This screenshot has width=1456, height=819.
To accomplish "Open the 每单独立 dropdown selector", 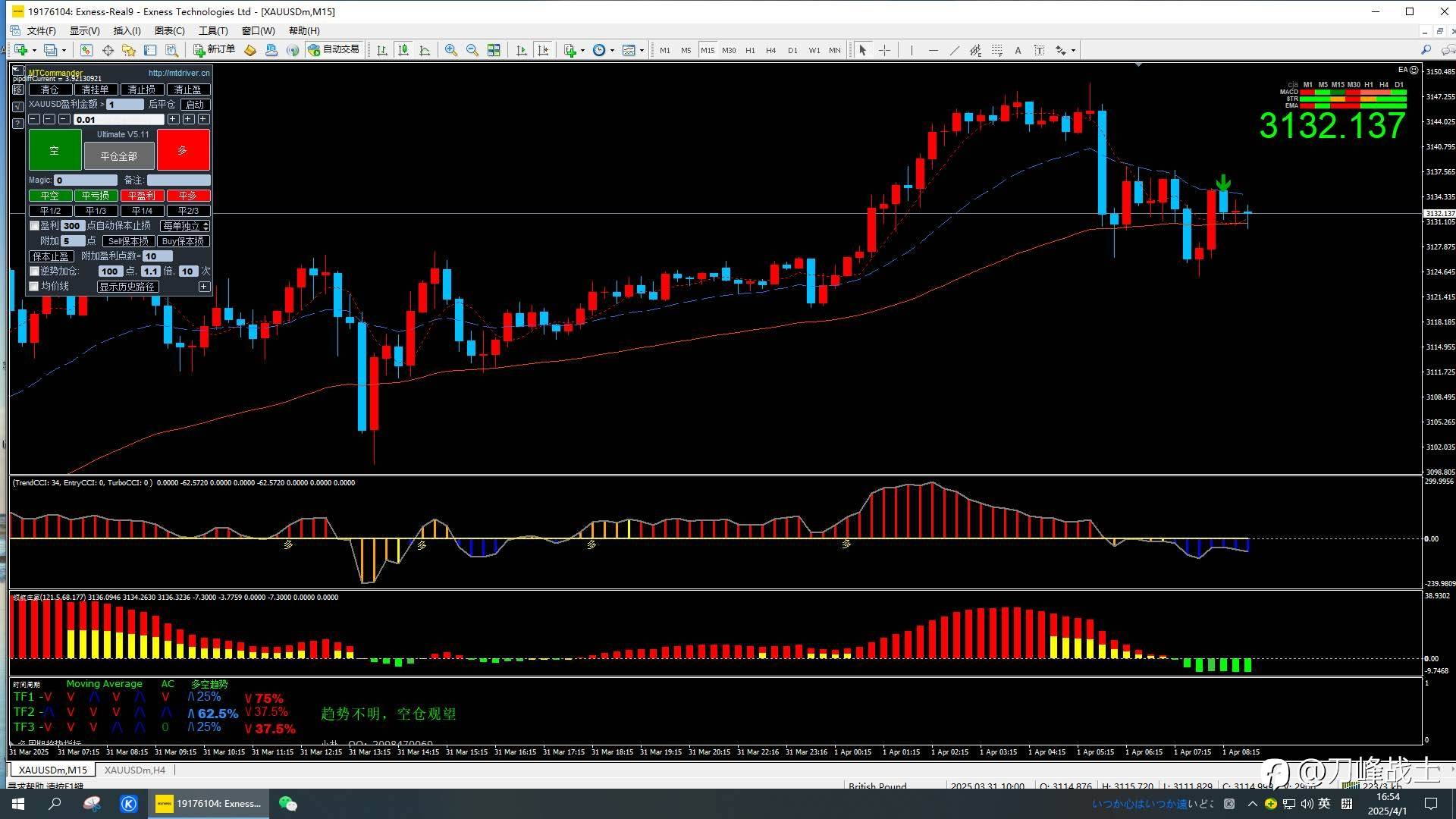I will [185, 226].
